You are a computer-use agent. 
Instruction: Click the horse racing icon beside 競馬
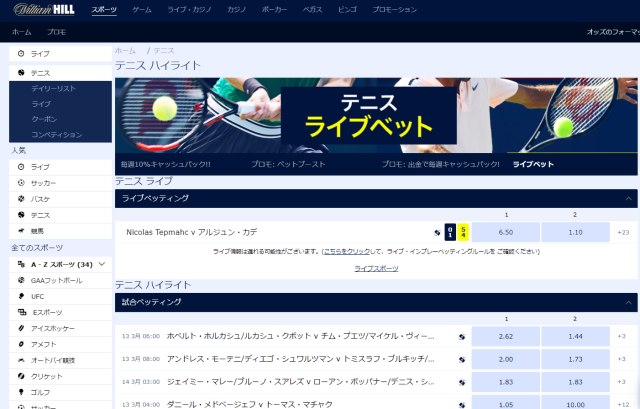coord(22,231)
